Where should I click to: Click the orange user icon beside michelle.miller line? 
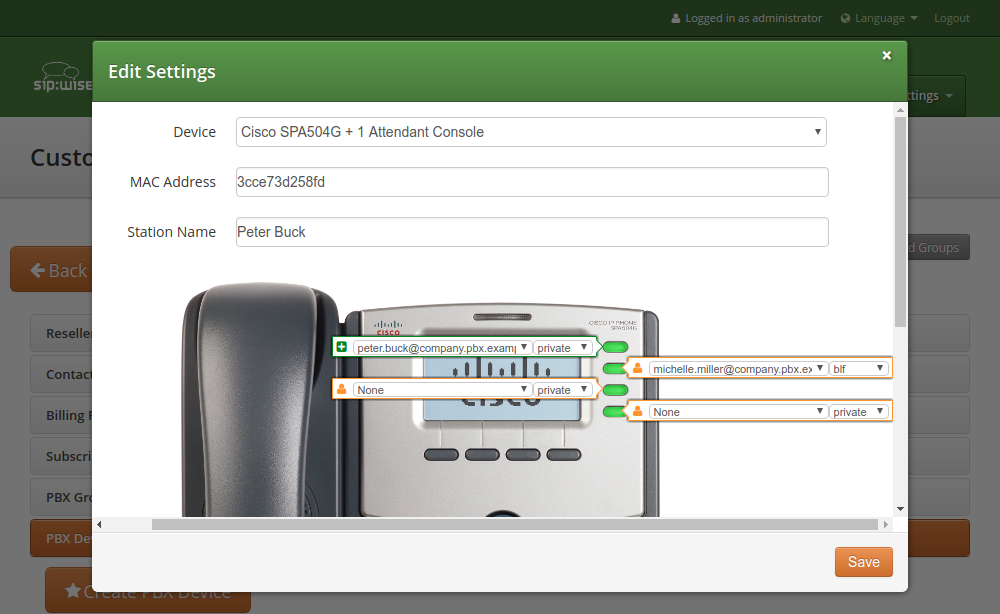pyautogui.click(x=637, y=368)
